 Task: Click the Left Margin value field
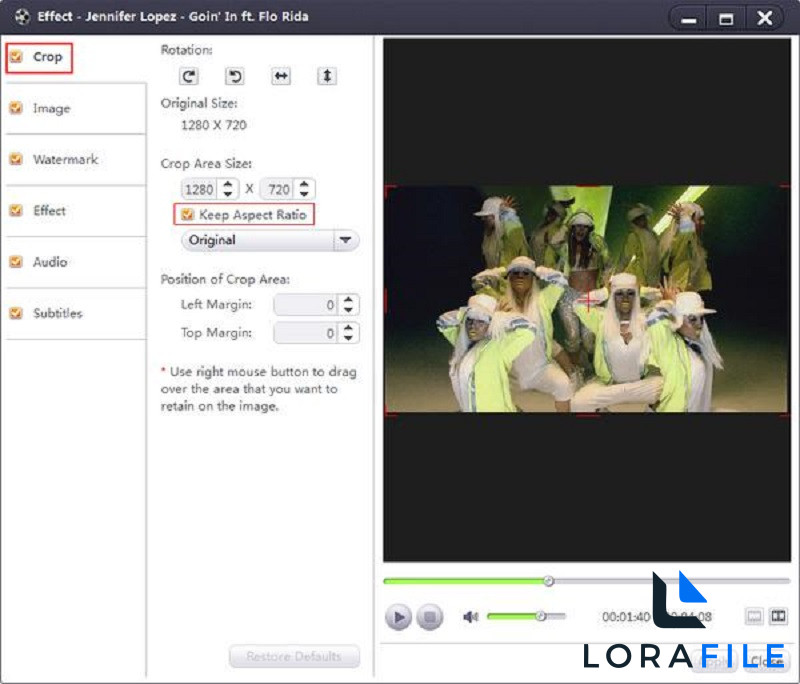pos(305,305)
